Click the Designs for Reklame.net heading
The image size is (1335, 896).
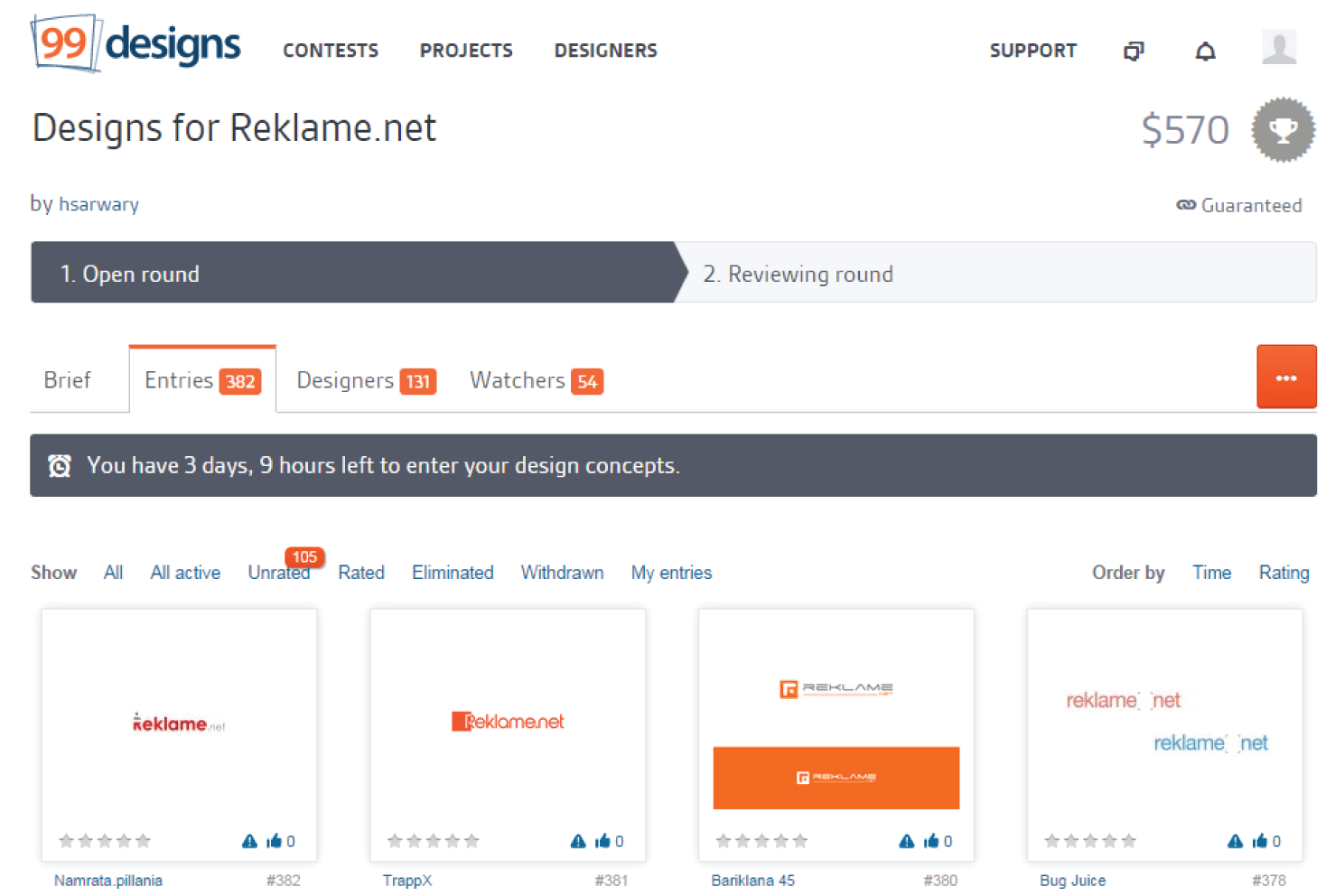coord(234,128)
